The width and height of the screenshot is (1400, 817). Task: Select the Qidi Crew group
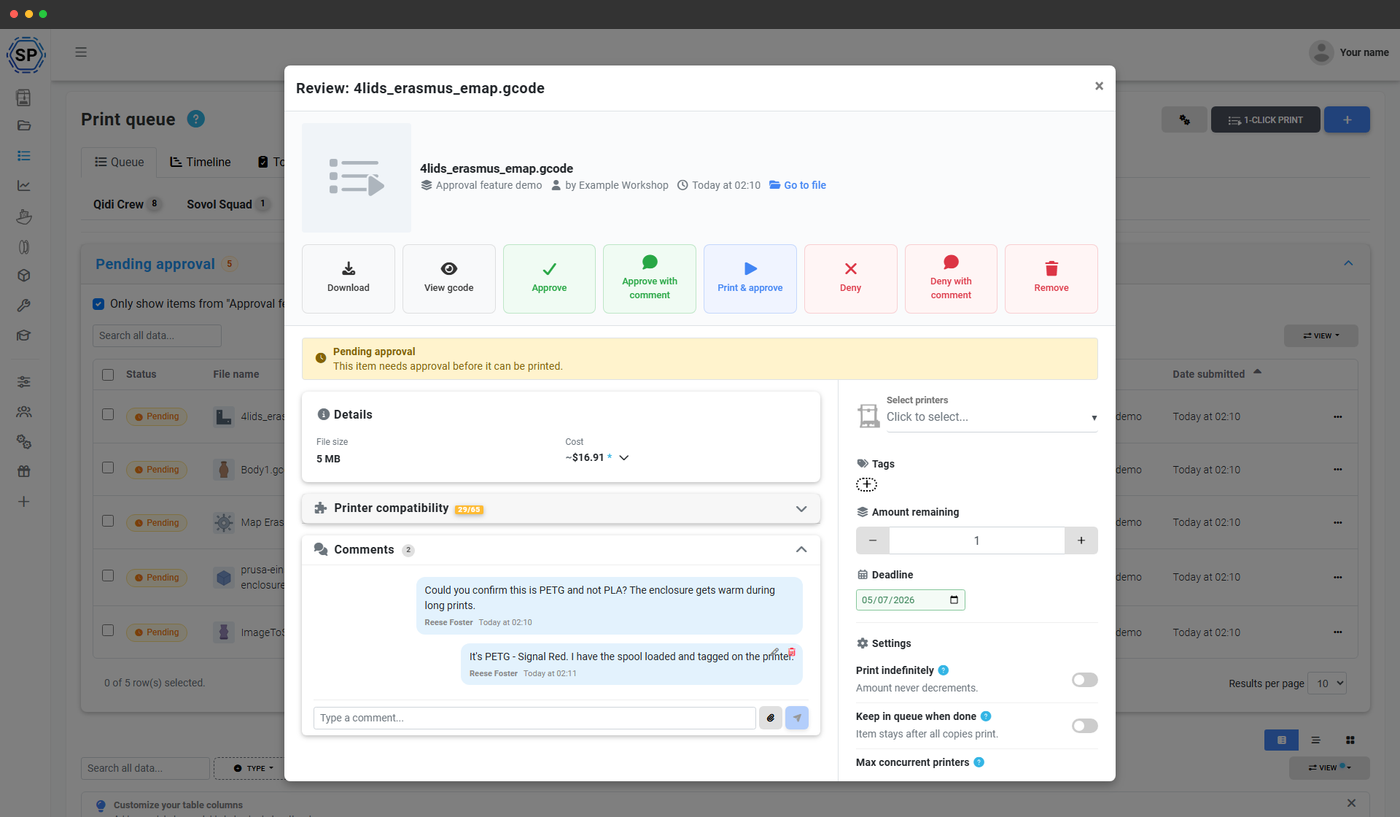(x=128, y=204)
